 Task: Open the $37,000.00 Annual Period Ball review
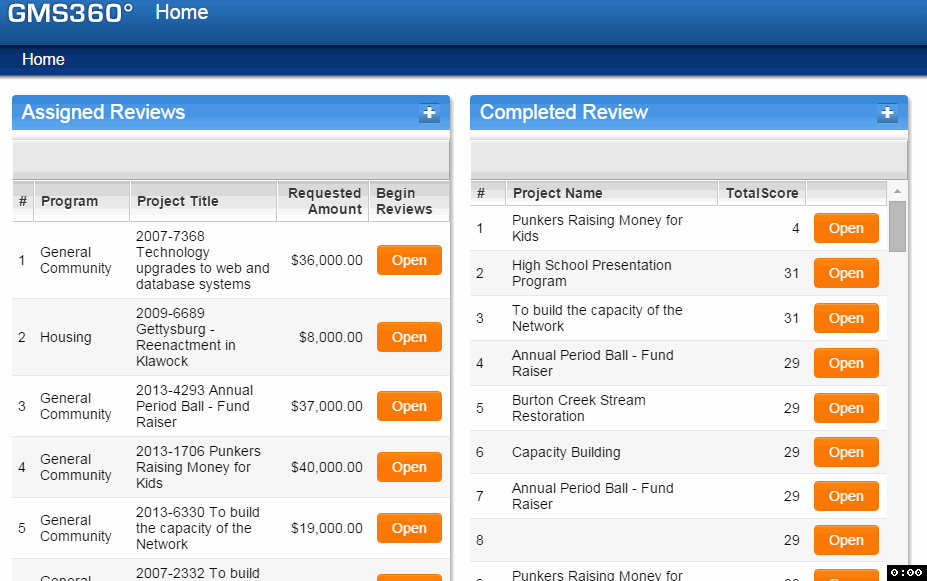point(409,406)
